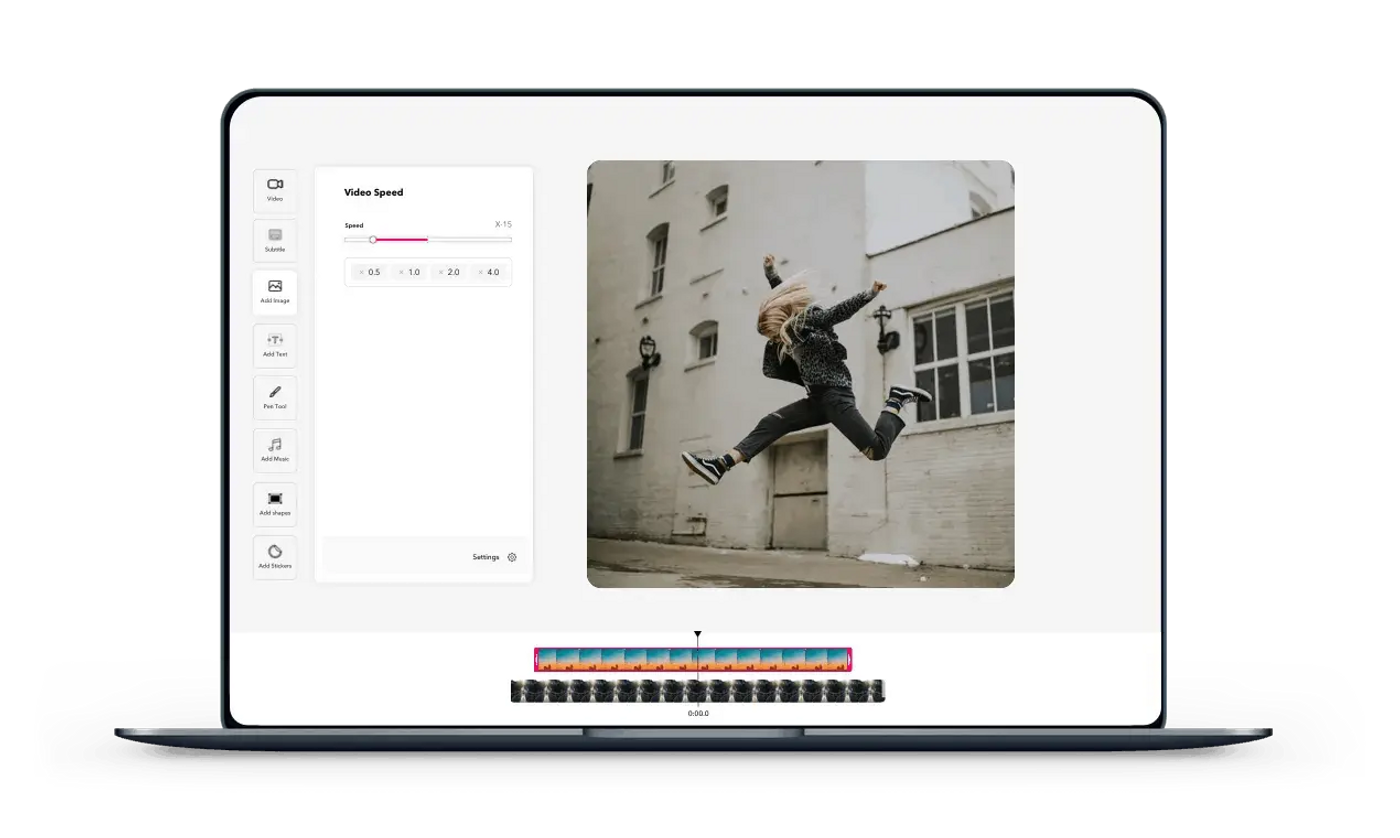1400x838 pixels.
Task: Open the Add Music panel
Action: 275,450
